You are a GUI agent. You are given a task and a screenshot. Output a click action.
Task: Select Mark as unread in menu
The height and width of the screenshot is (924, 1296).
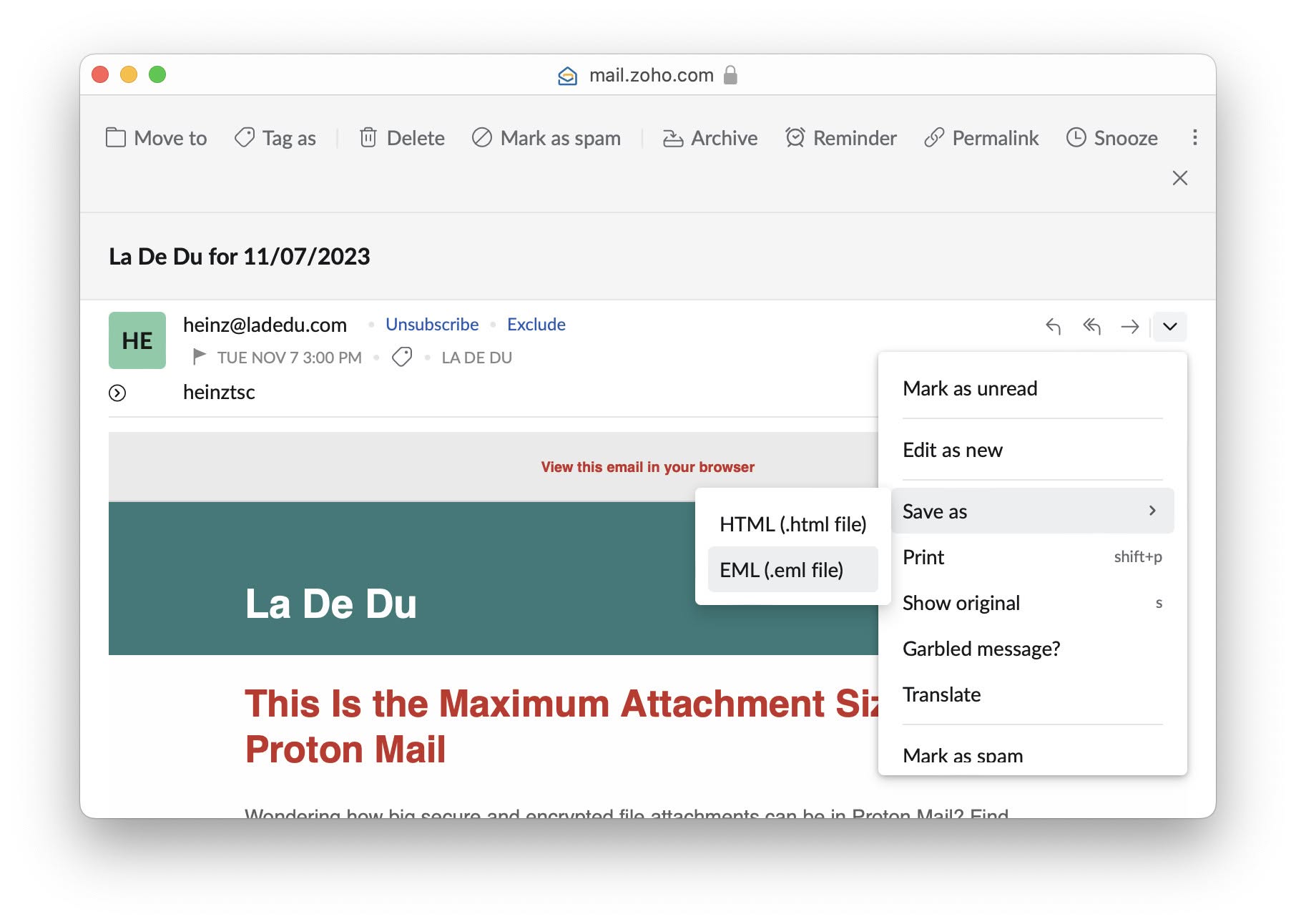click(x=1033, y=388)
